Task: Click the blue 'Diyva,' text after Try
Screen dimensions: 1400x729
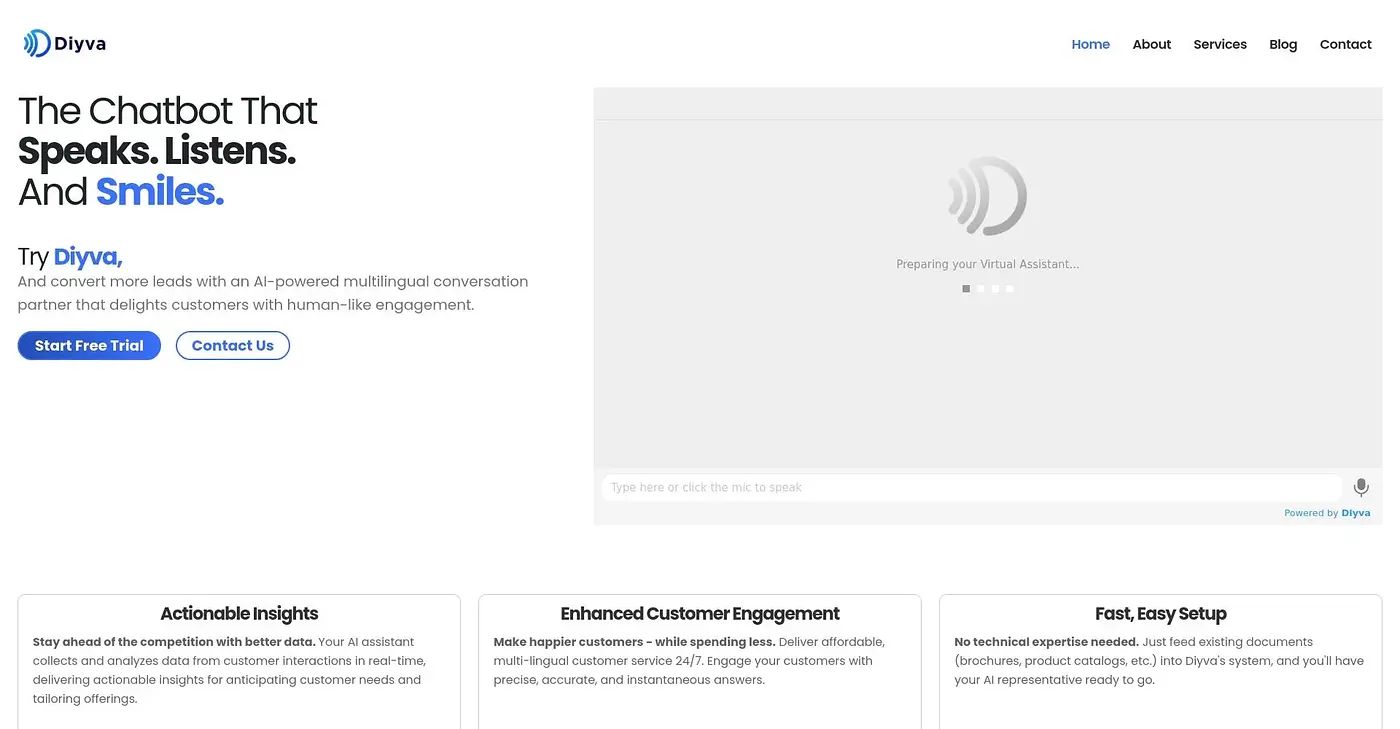Action: (x=88, y=257)
